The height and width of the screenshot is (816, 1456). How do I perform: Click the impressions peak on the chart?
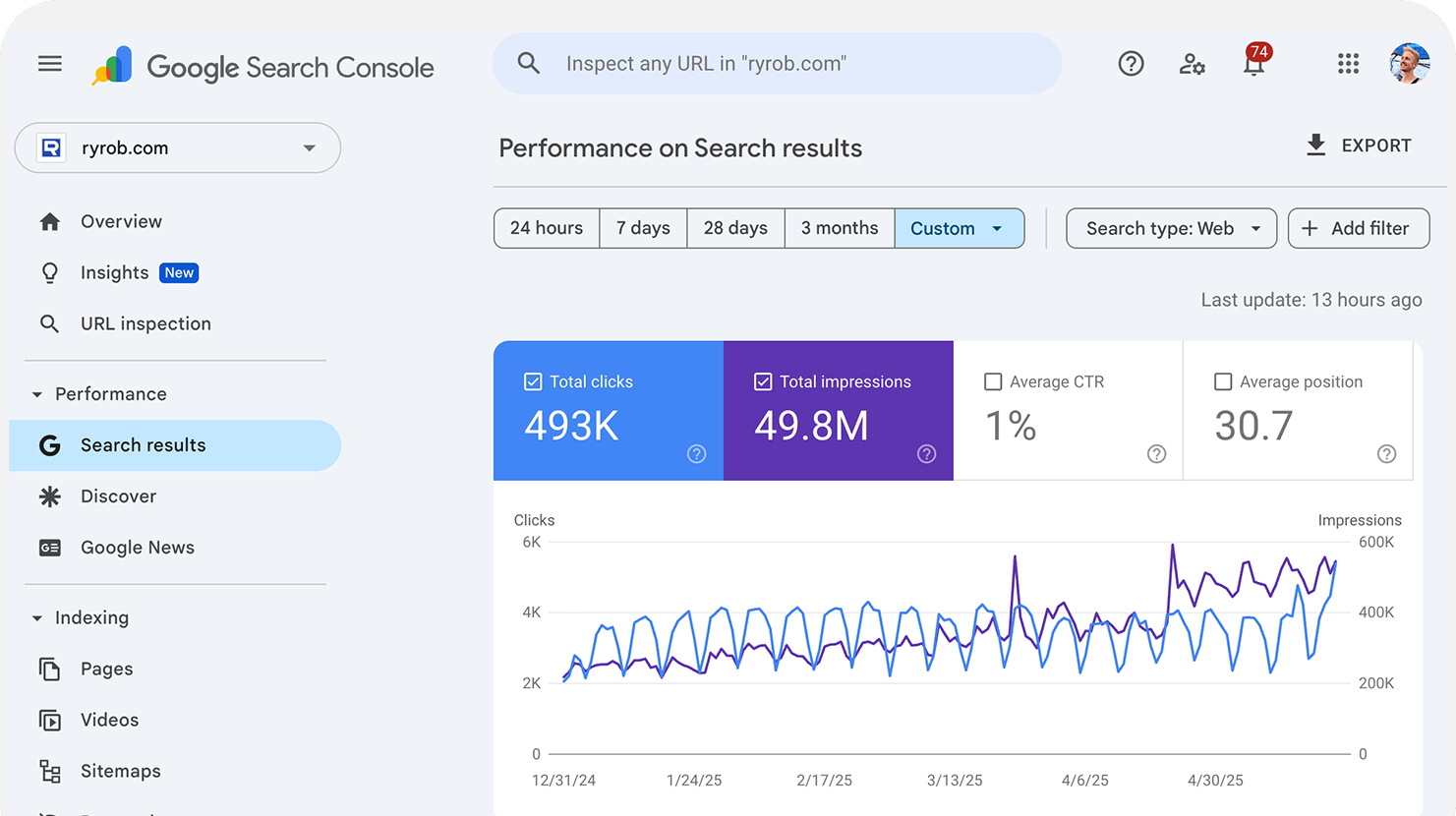tap(1172, 546)
